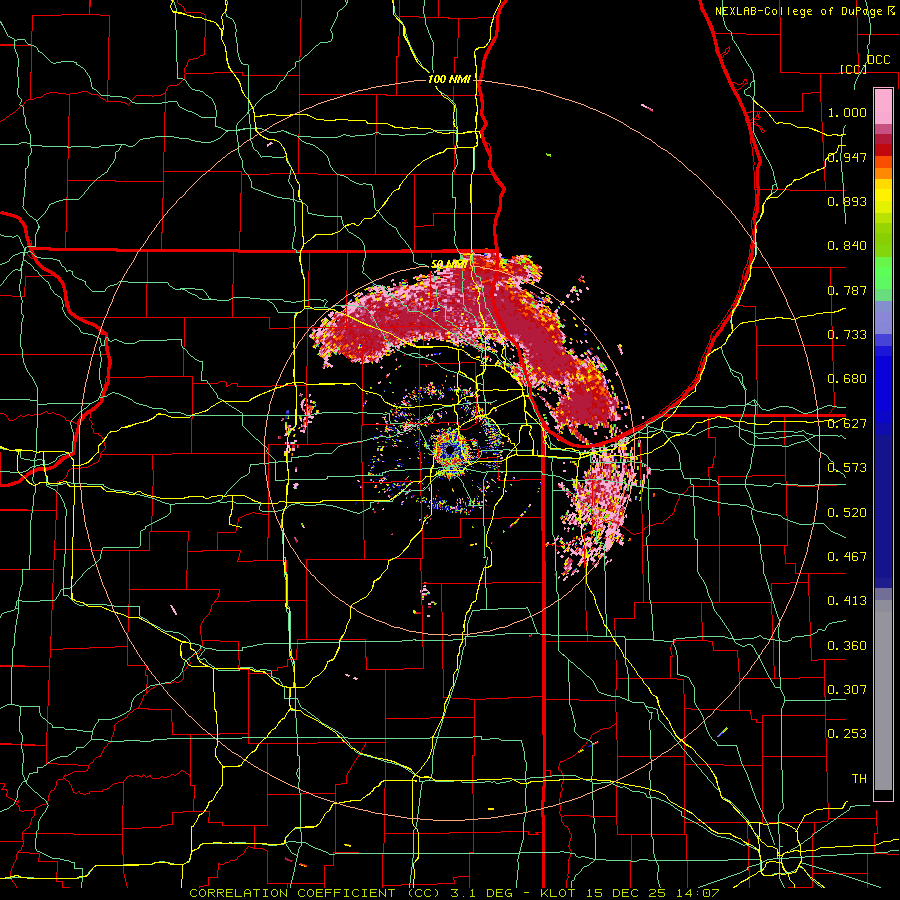The height and width of the screenshot is (900, 900).
Task: Click the 0.840 scale value
Action: [847, 246]
